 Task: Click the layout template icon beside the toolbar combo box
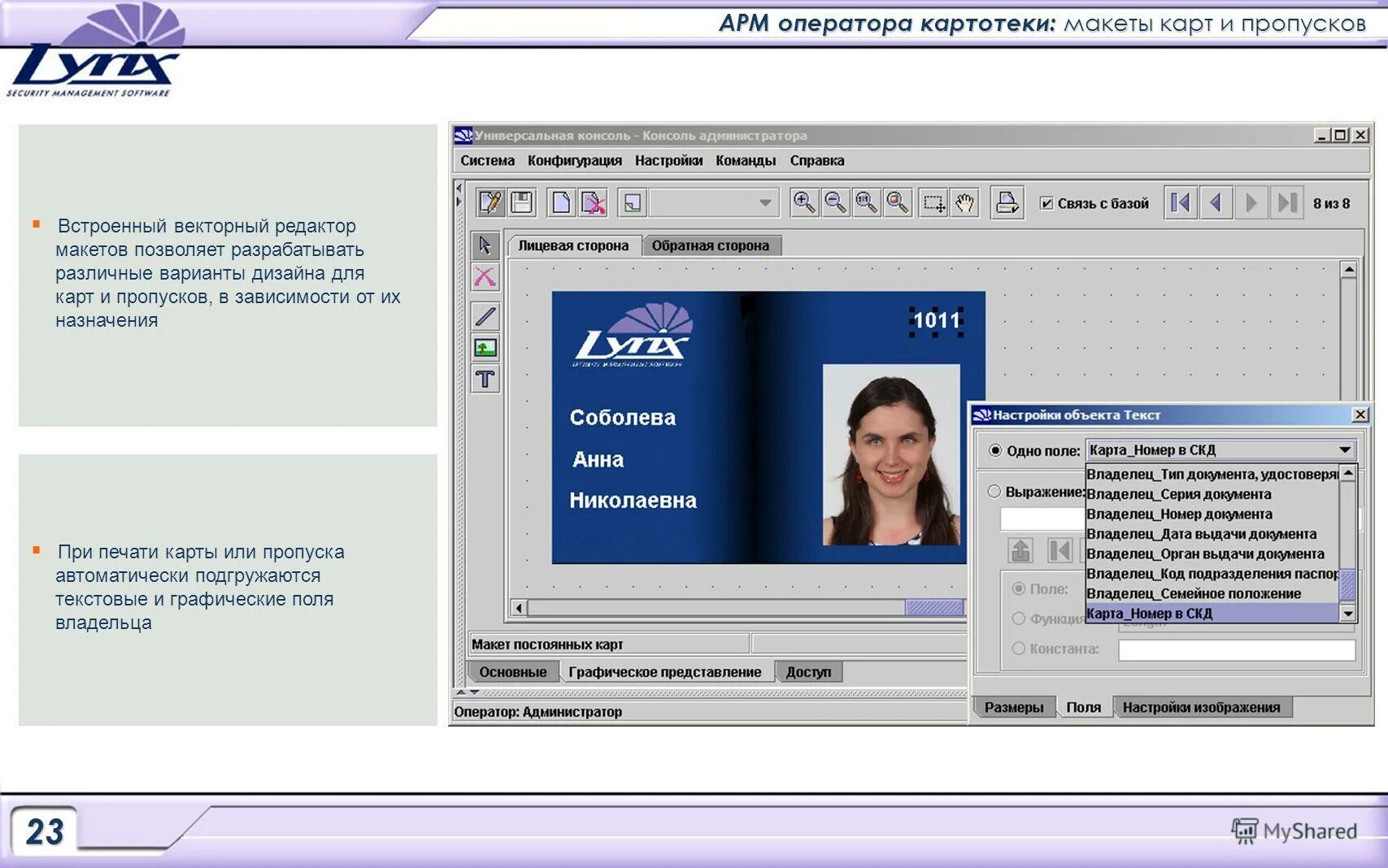pyautogui.click(x=632, y=202)
